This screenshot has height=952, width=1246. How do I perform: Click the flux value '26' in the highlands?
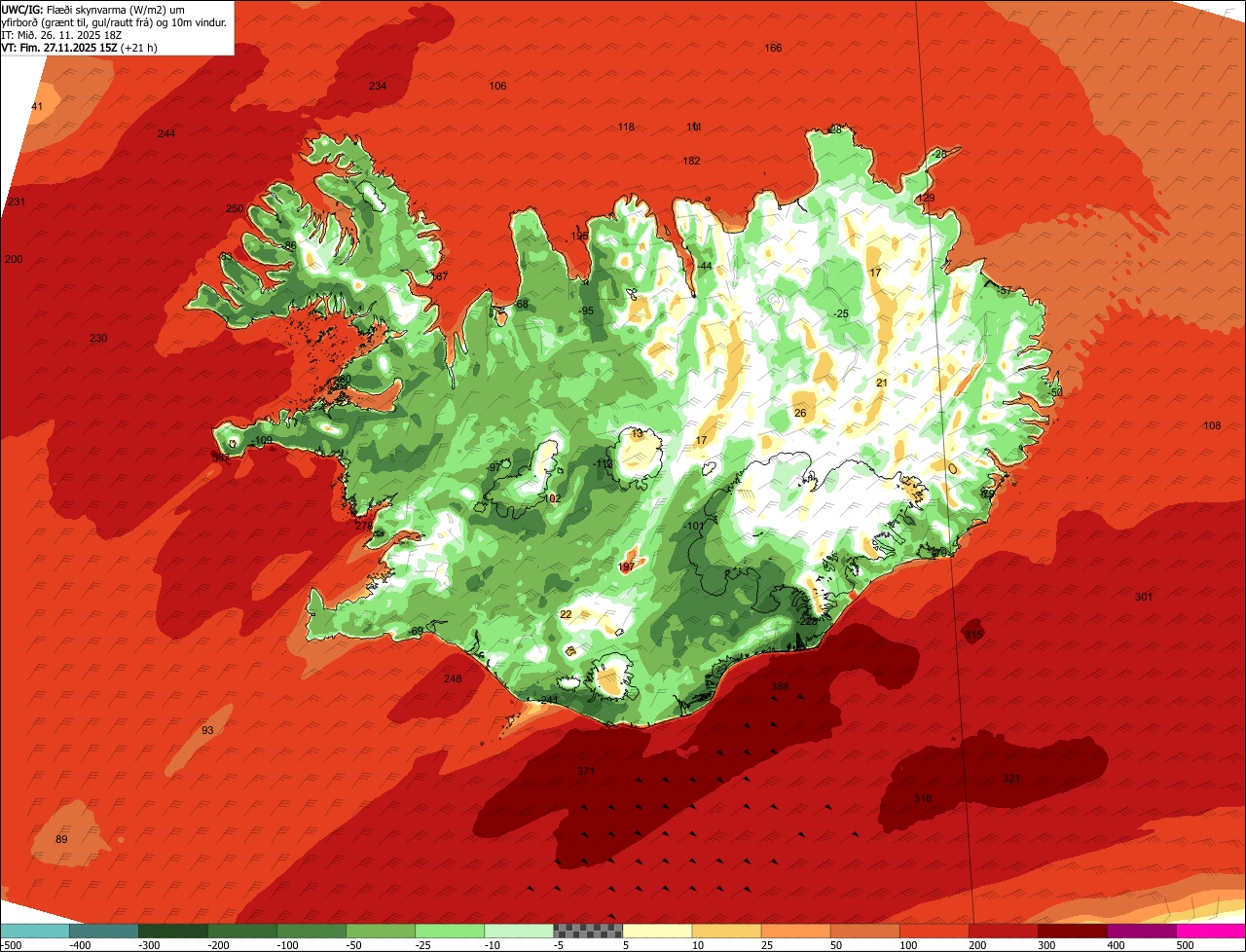(x=800, y=413)
